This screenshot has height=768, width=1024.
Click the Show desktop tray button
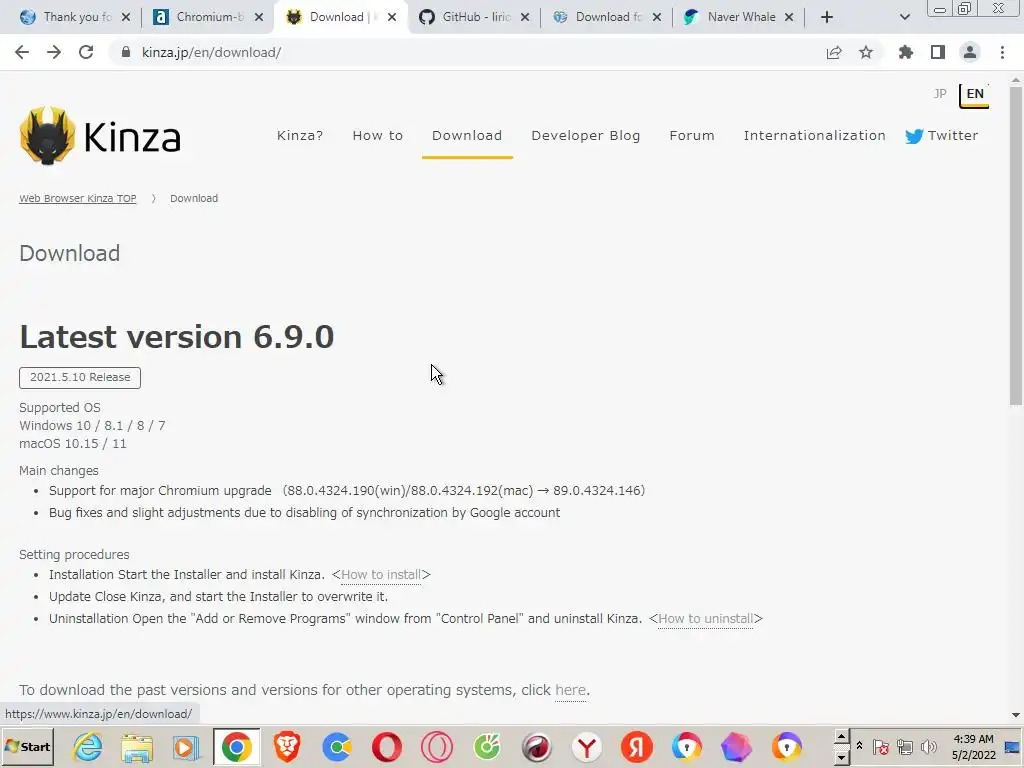click(1013, 747)
